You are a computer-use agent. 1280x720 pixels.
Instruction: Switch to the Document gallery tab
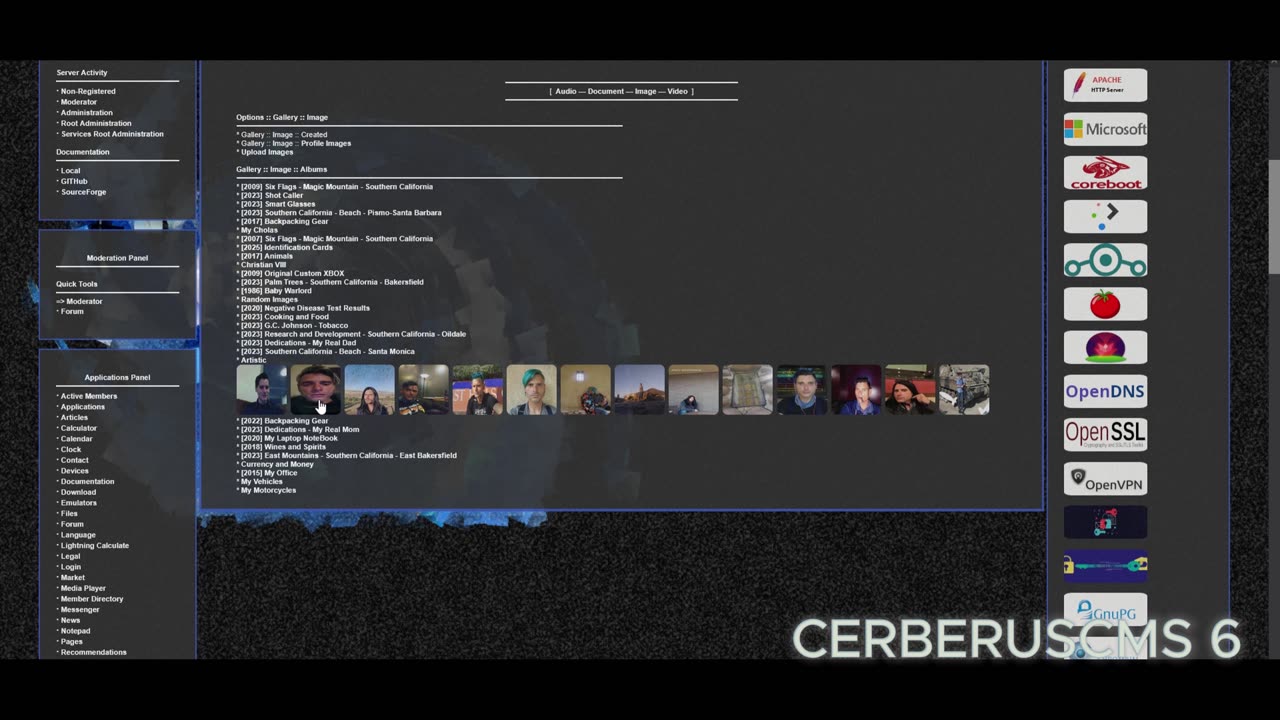point(606,91)
